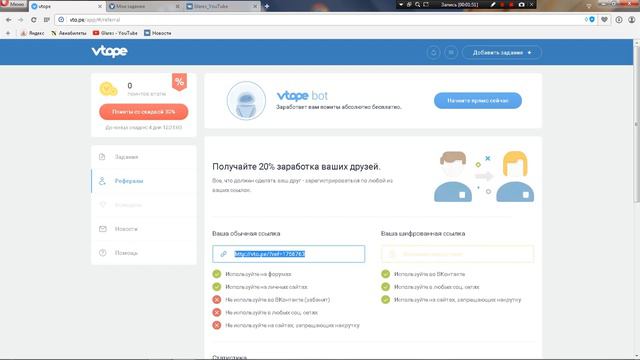Viewport: 640px width, 360px height.
Task: Click the site info icon in the address bar
Action: tap(61, 20)
